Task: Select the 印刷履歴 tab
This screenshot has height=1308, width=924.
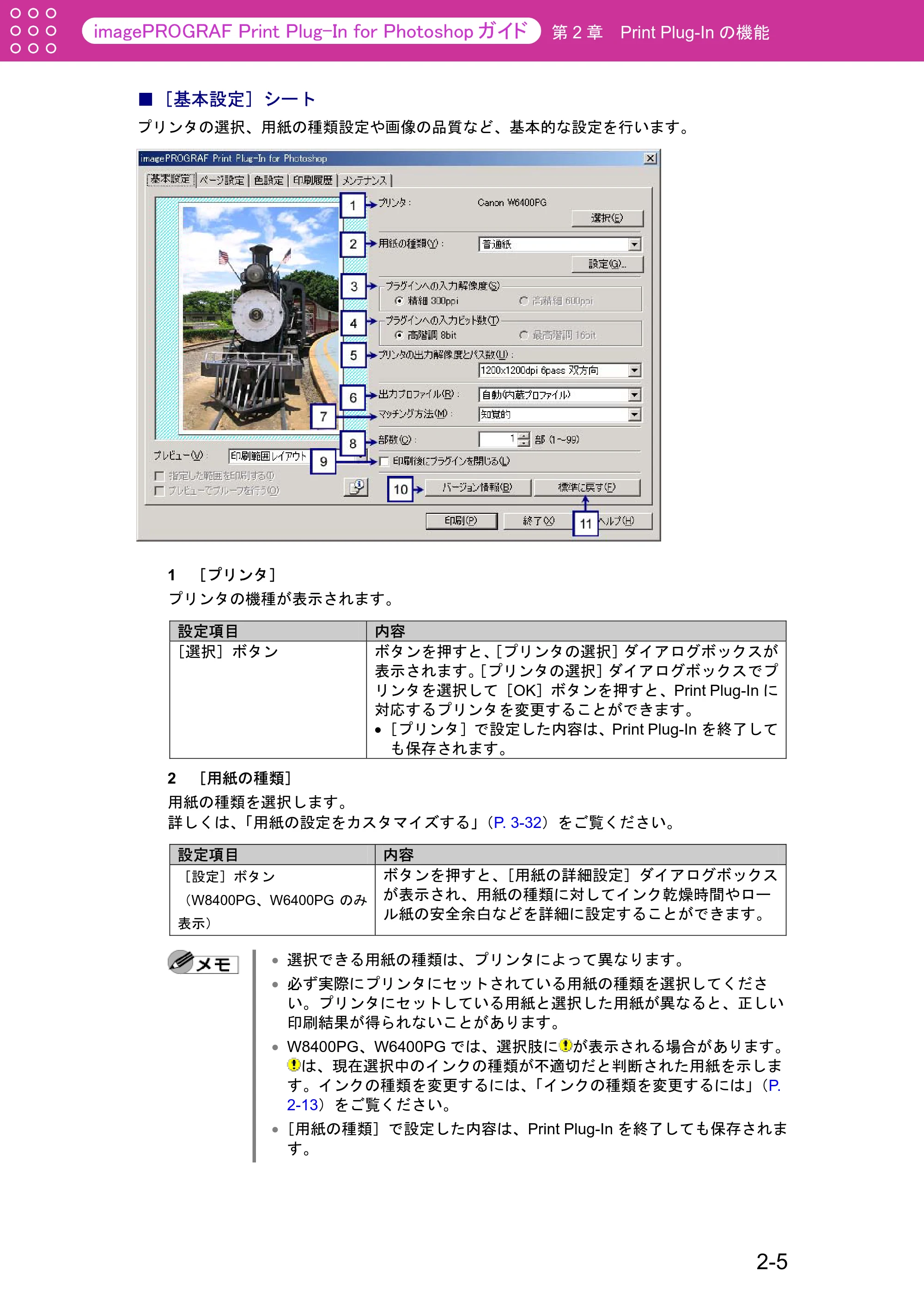Action: click(313, 180)
